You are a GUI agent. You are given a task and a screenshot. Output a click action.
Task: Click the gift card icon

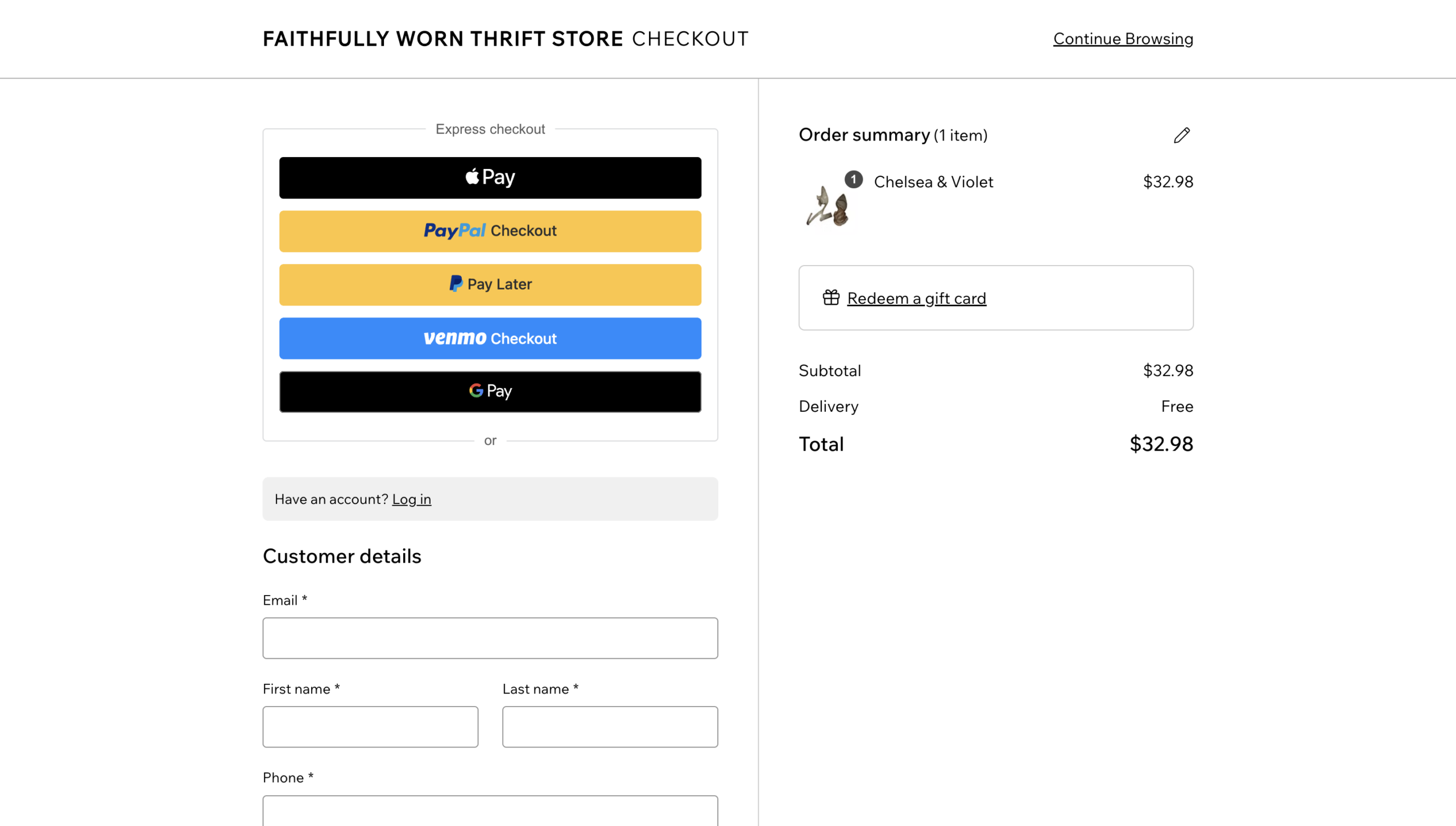click(831, 298)
